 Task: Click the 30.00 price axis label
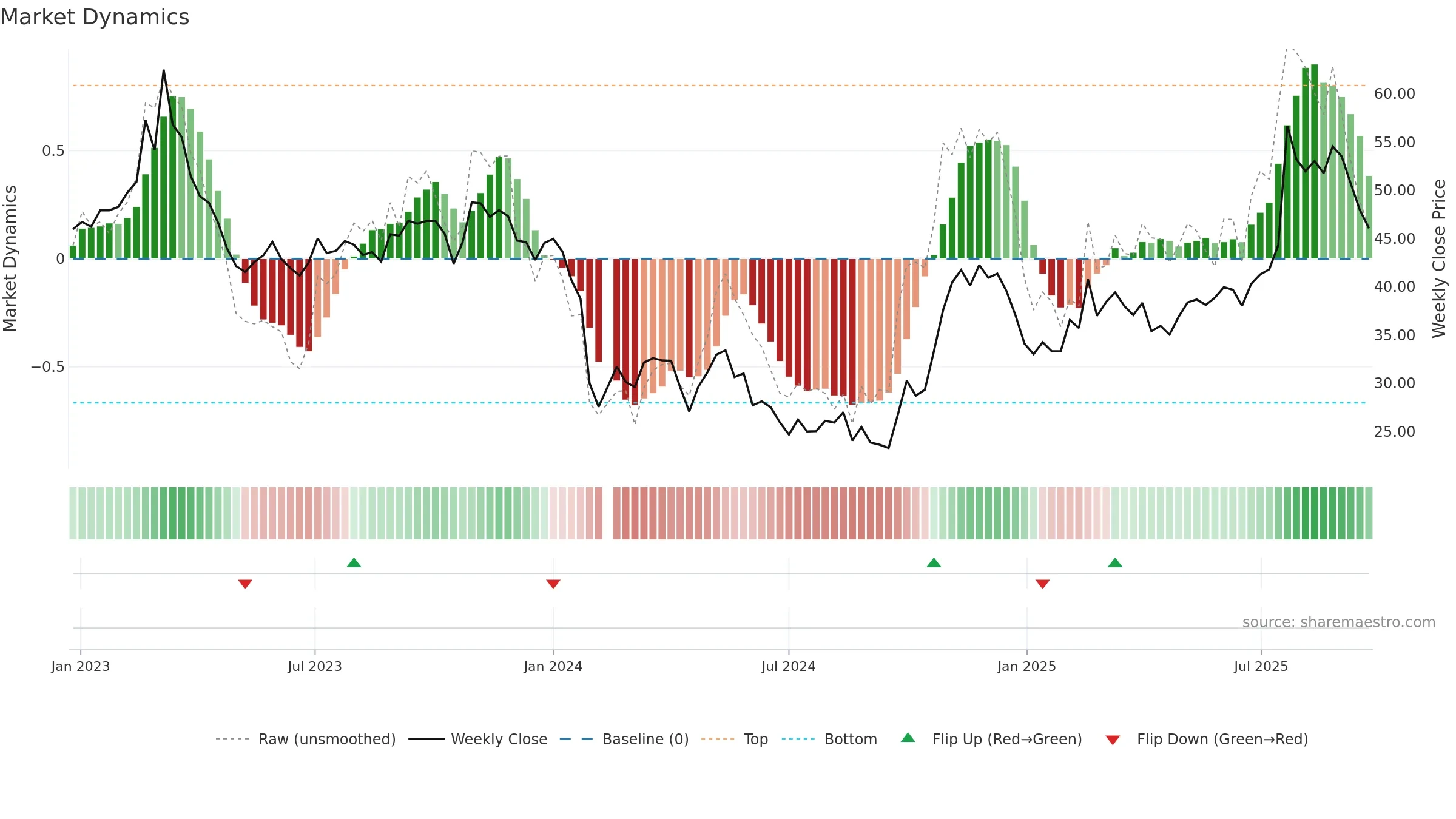[x=1395, y=383]
